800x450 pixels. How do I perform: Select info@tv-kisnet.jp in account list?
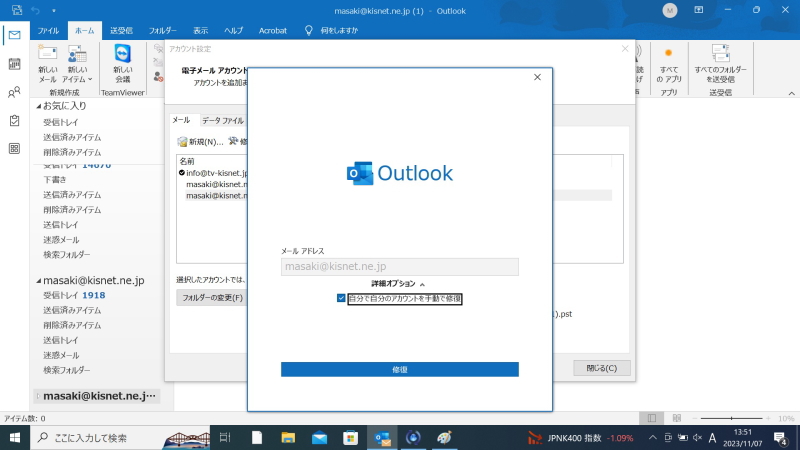coord(216,173)
